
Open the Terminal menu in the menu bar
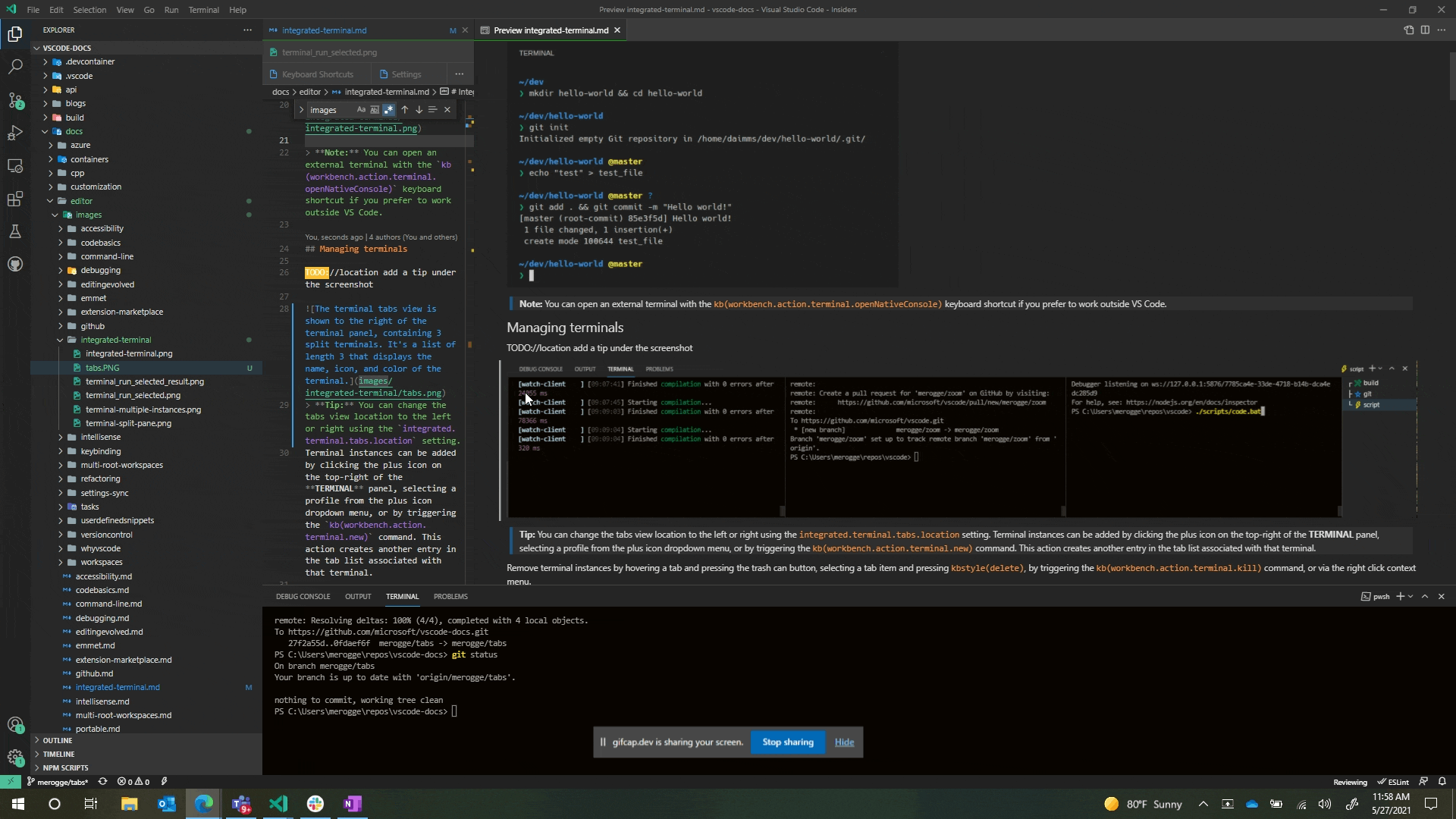(x=203, y=10)
